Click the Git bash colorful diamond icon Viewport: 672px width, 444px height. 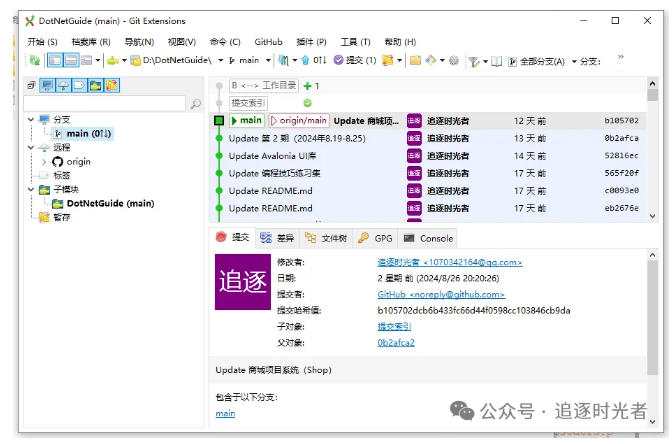431,60
